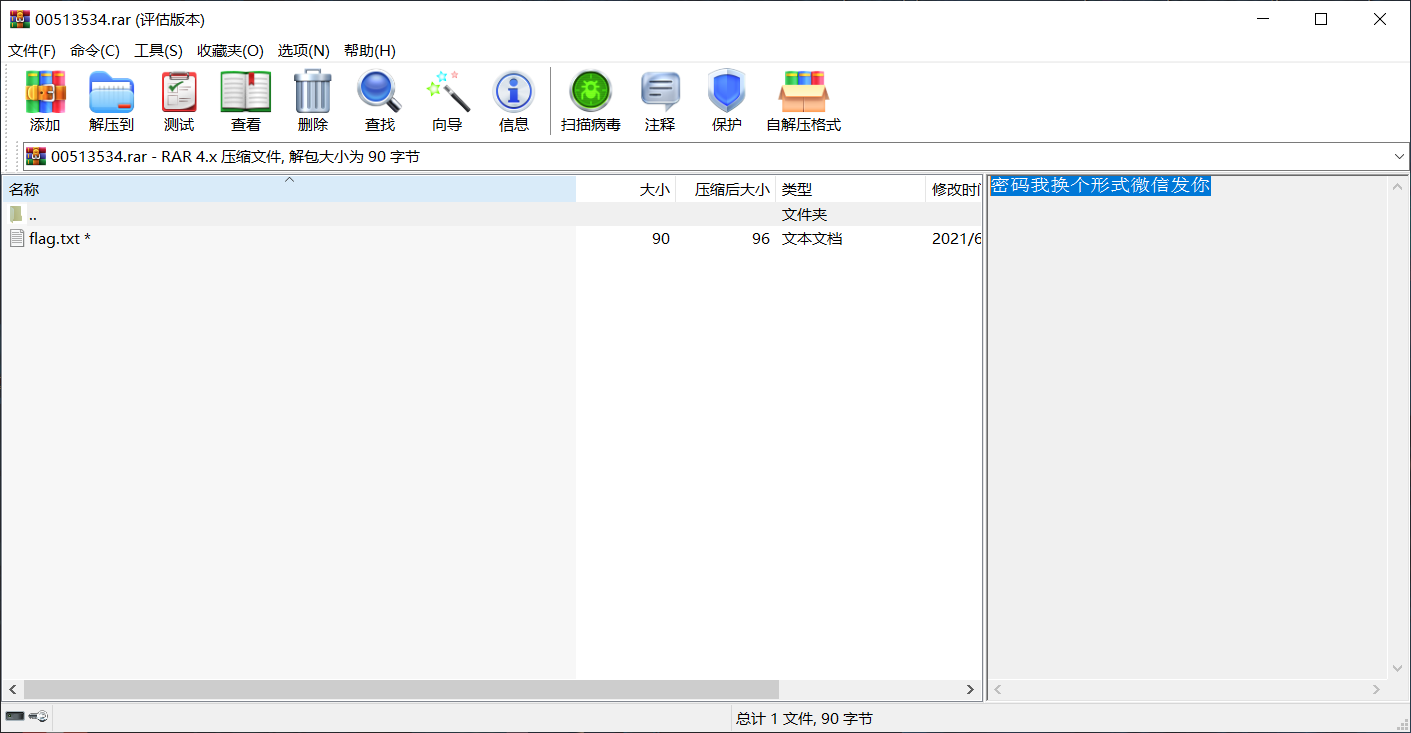Open the 工具(S) menu
Viewport: 1411px width, 733px height.
click(x=158, y=50)
